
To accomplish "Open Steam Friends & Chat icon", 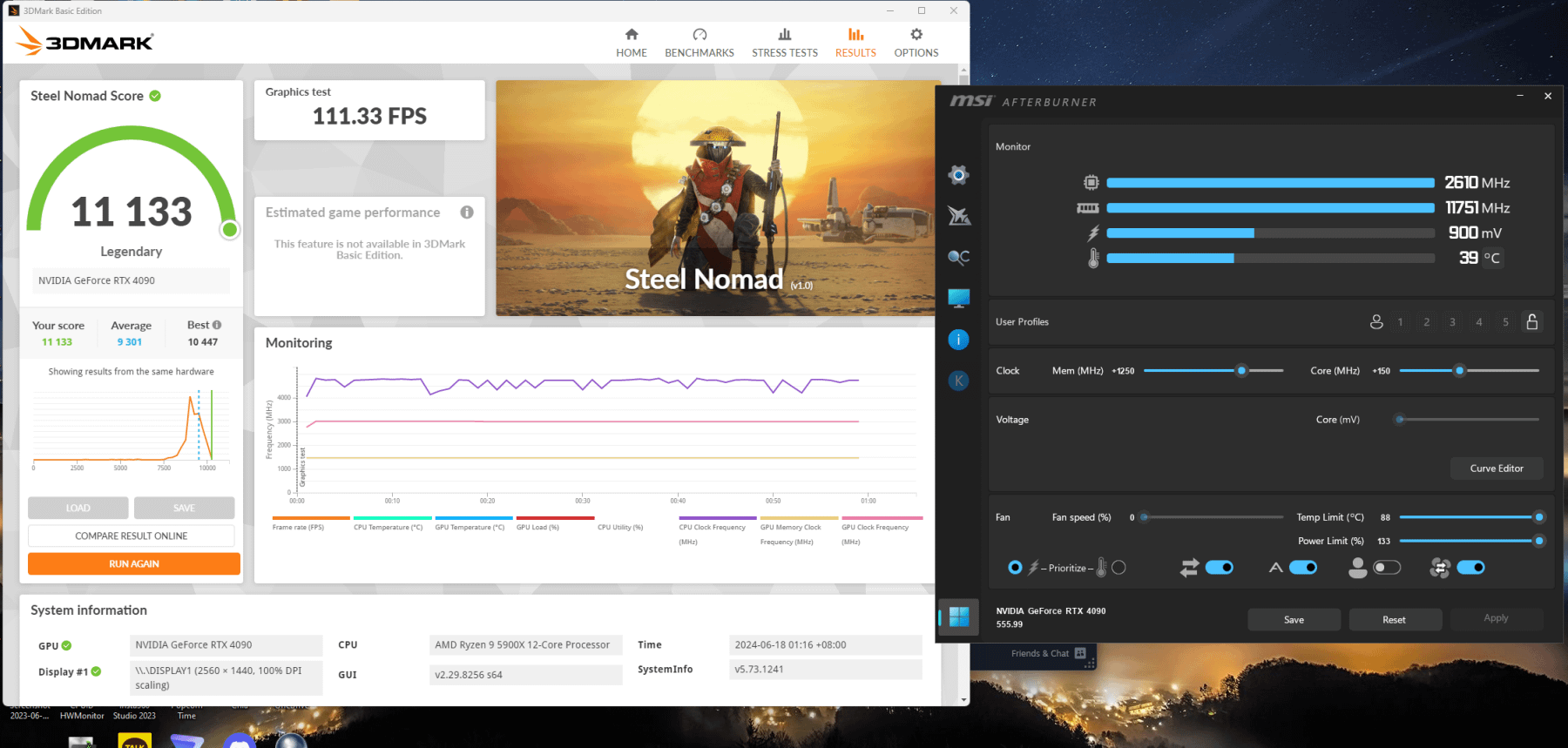I will pyautogui.click(x=1080, y=653).
